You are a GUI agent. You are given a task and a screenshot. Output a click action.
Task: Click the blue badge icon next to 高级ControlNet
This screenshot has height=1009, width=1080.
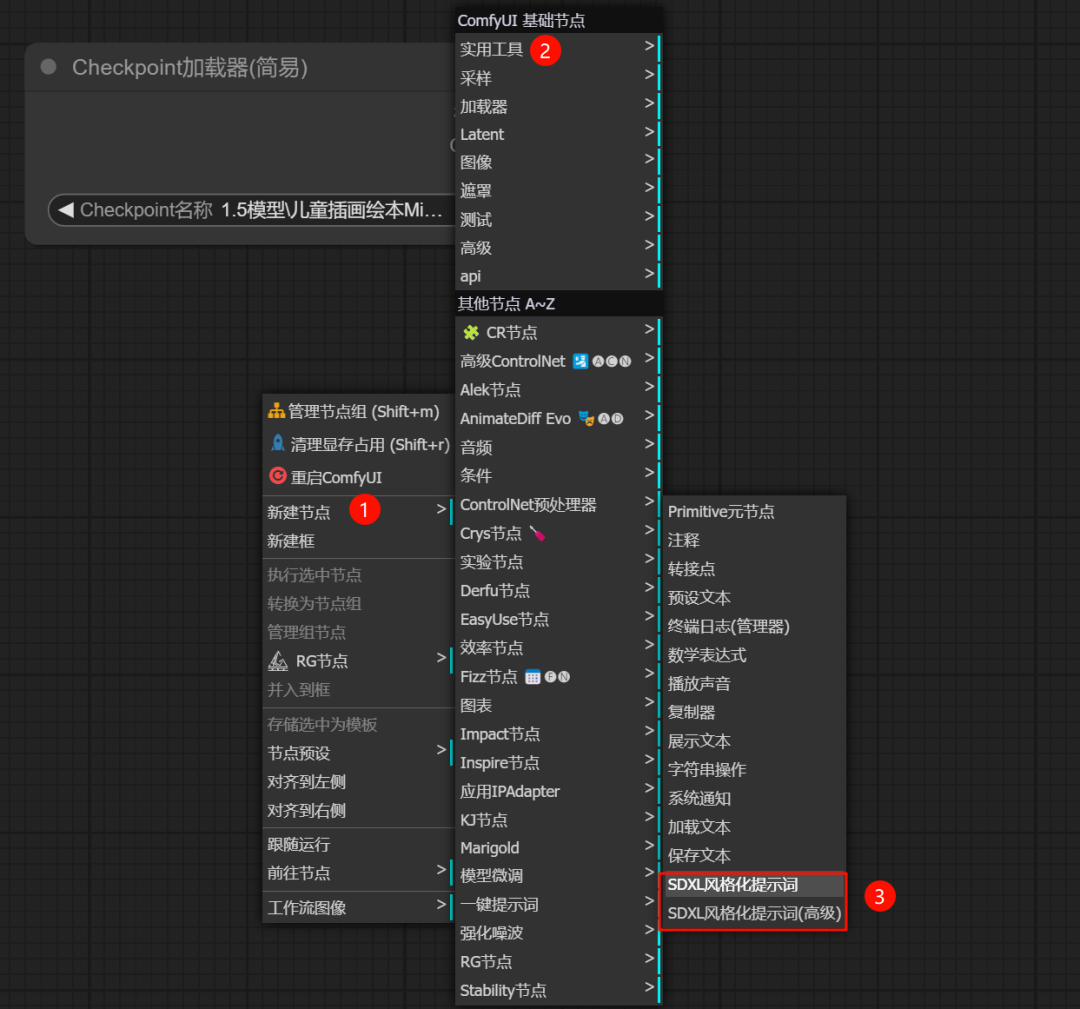(x=581, y=362)
